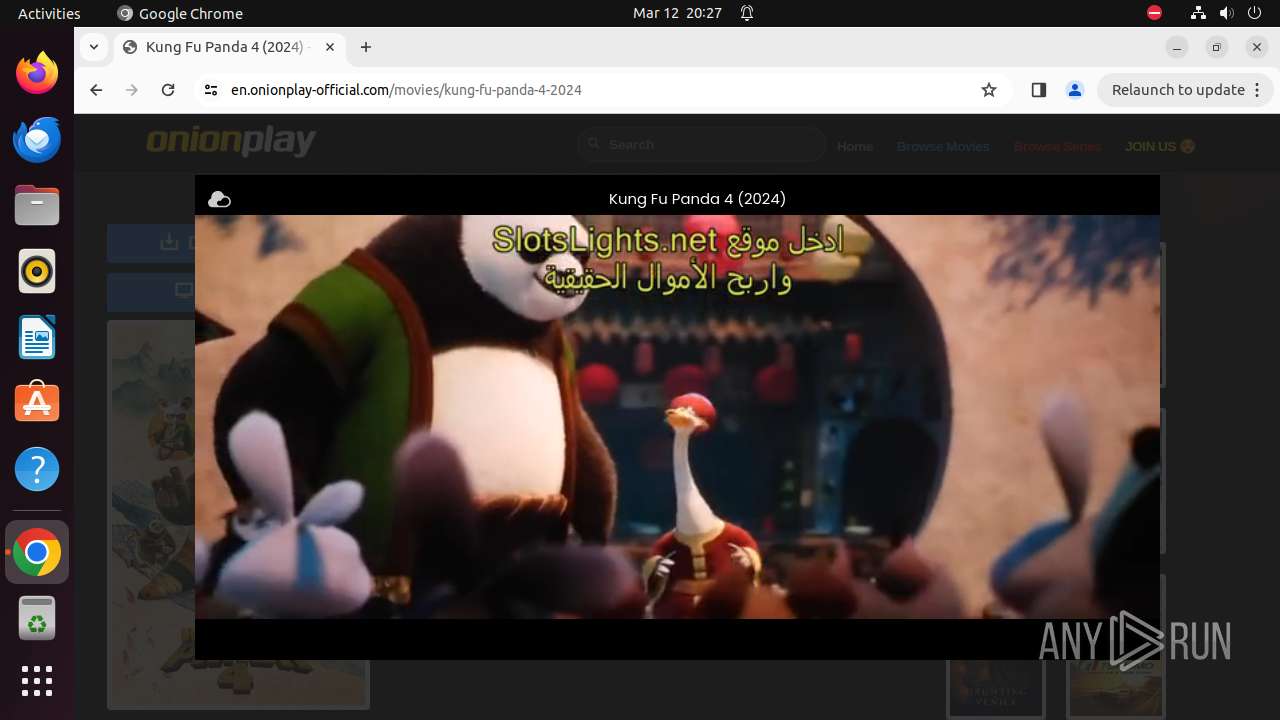Open Ubuntu Software store icon
Screen dimensions: 1280x720
[37, 403]
